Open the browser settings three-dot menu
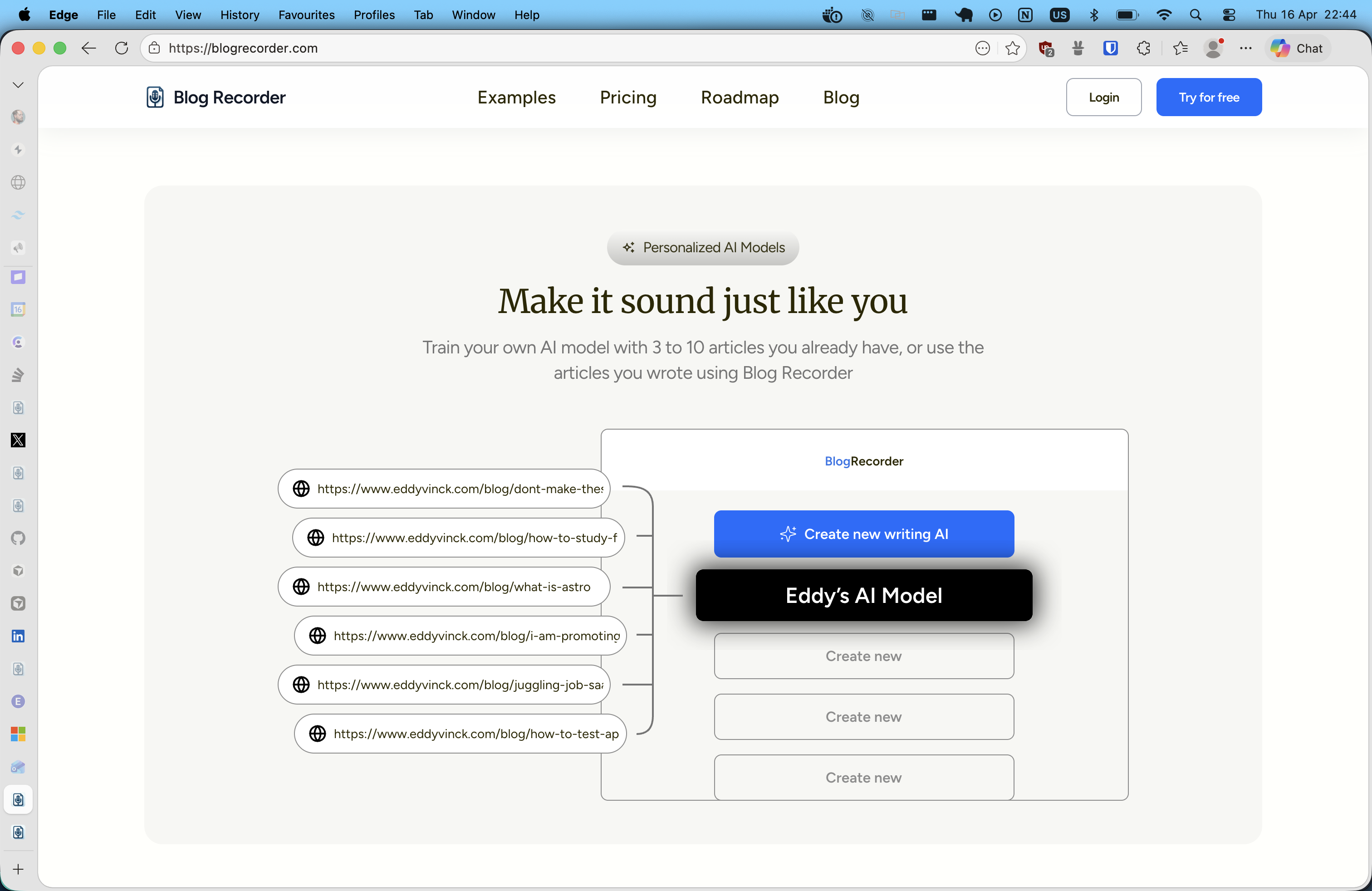The image size is (1372, 891). tap(1246, 49)
